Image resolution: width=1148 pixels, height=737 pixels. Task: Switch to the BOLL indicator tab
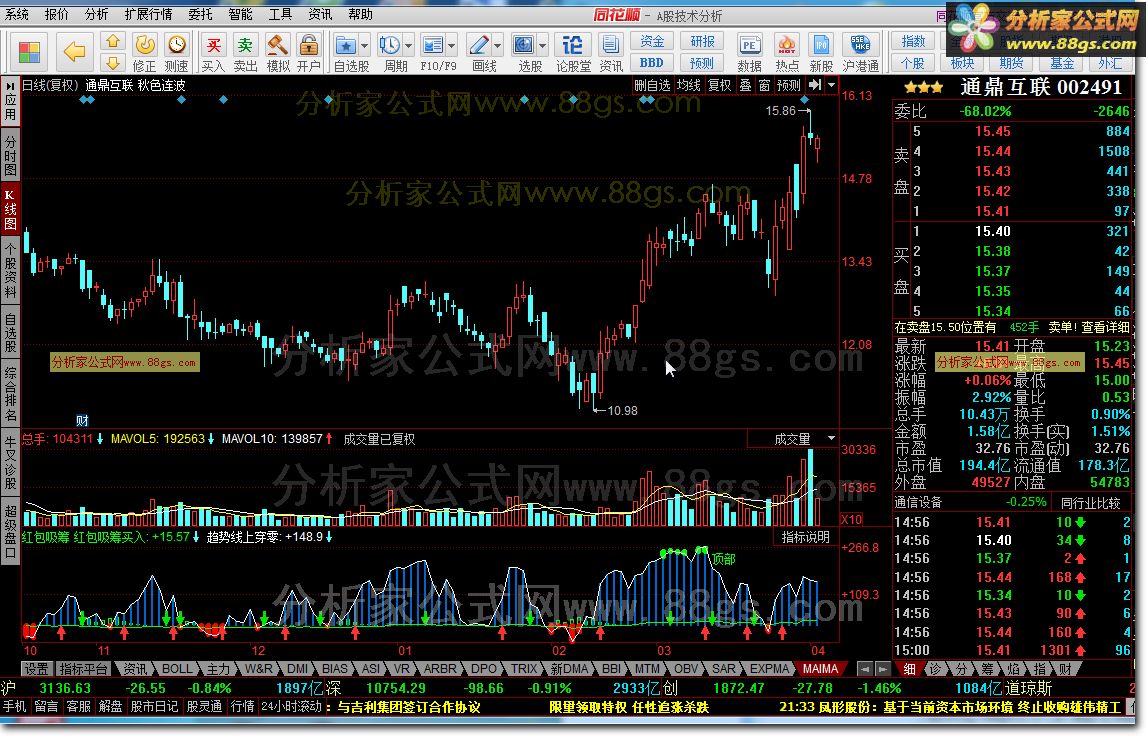click(x=176, y=668)
